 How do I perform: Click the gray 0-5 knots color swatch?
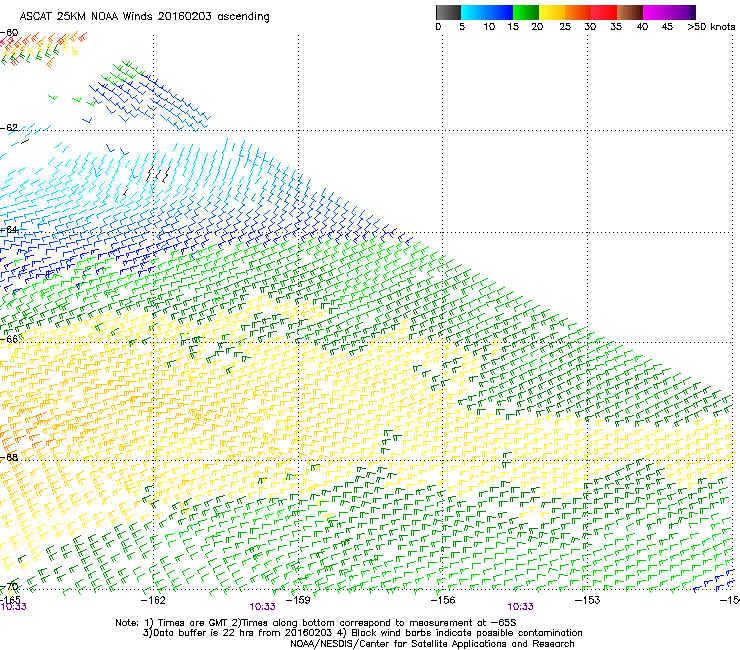[448, 12]
